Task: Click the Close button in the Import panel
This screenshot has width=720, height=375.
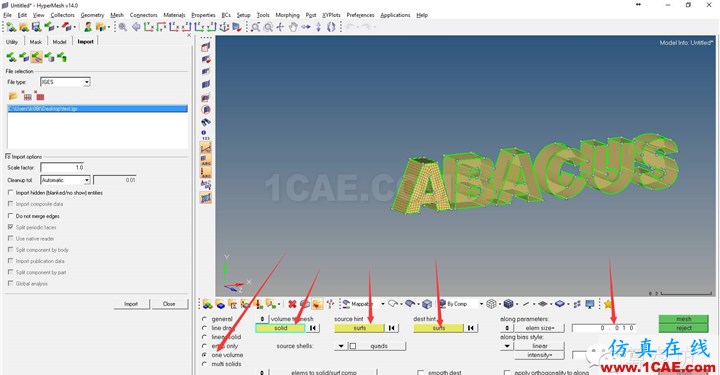Action: pyautogui.click(x=169, y=304)
